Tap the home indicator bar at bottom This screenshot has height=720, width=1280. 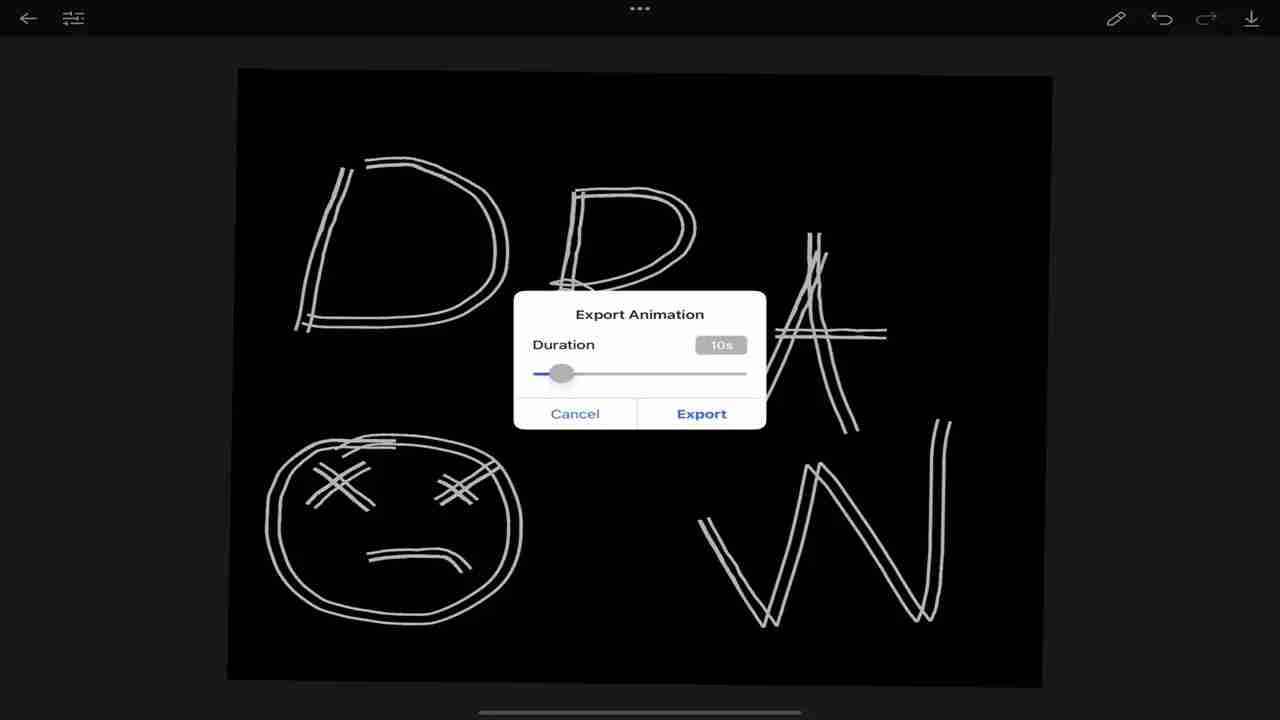640,713
